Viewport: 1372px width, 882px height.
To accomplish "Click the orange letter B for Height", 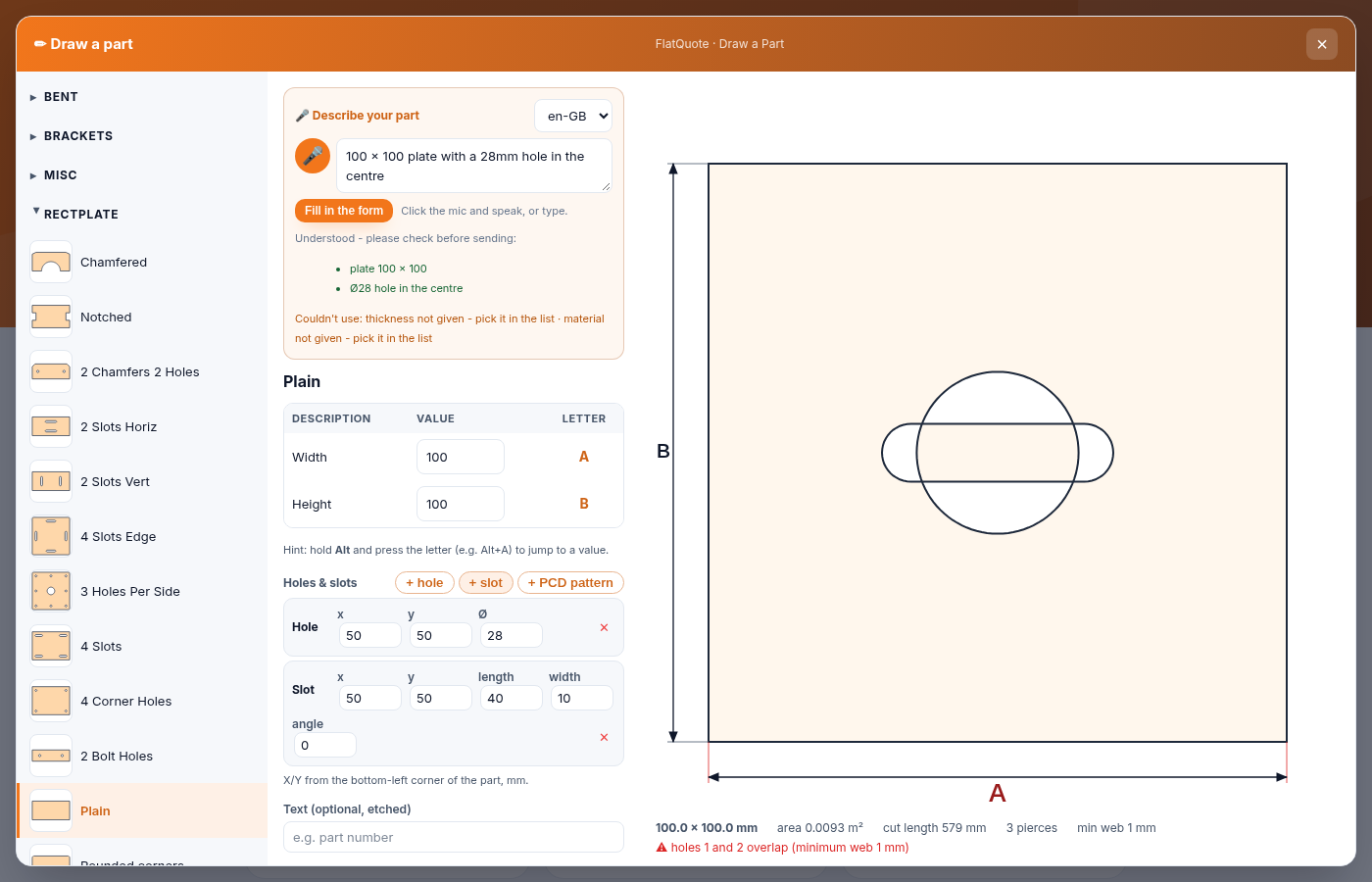I will (584, 504).
